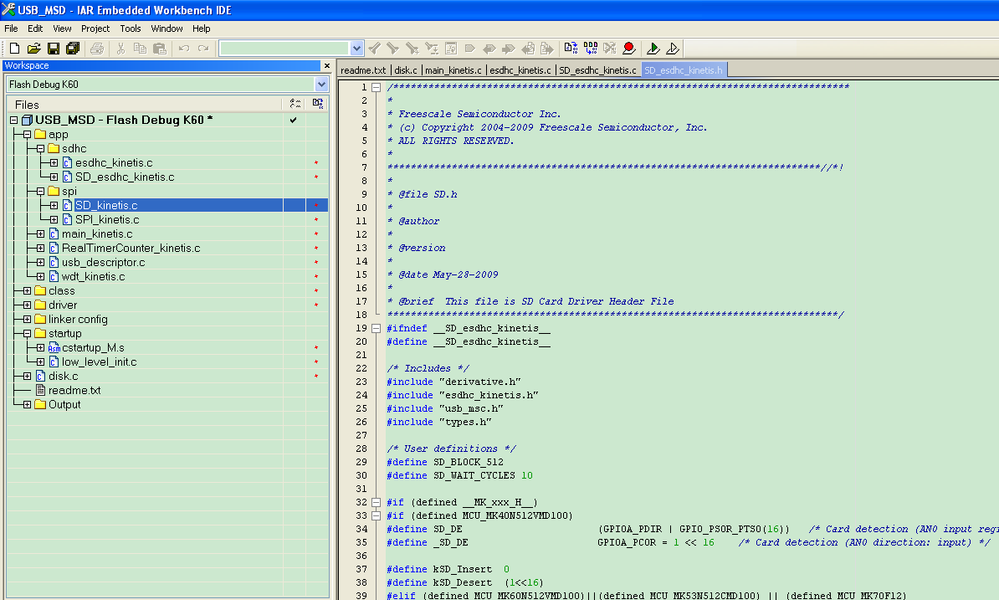Save the current file with Save icon
Viewport: 999px width, 600px height.
(54, 48)
